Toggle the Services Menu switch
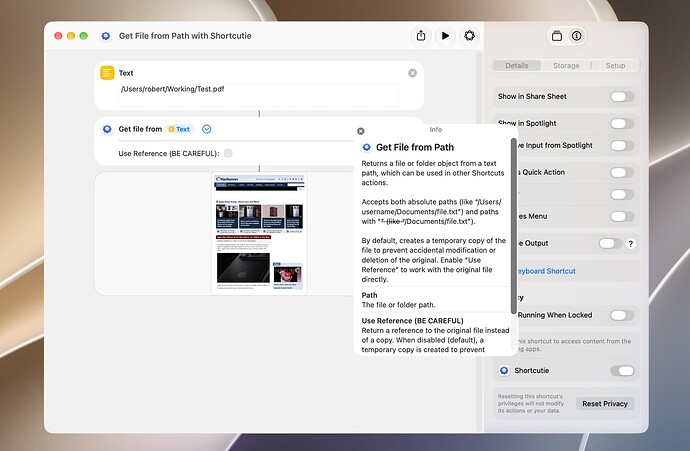The image size is (690, 451). coord(622,216)
